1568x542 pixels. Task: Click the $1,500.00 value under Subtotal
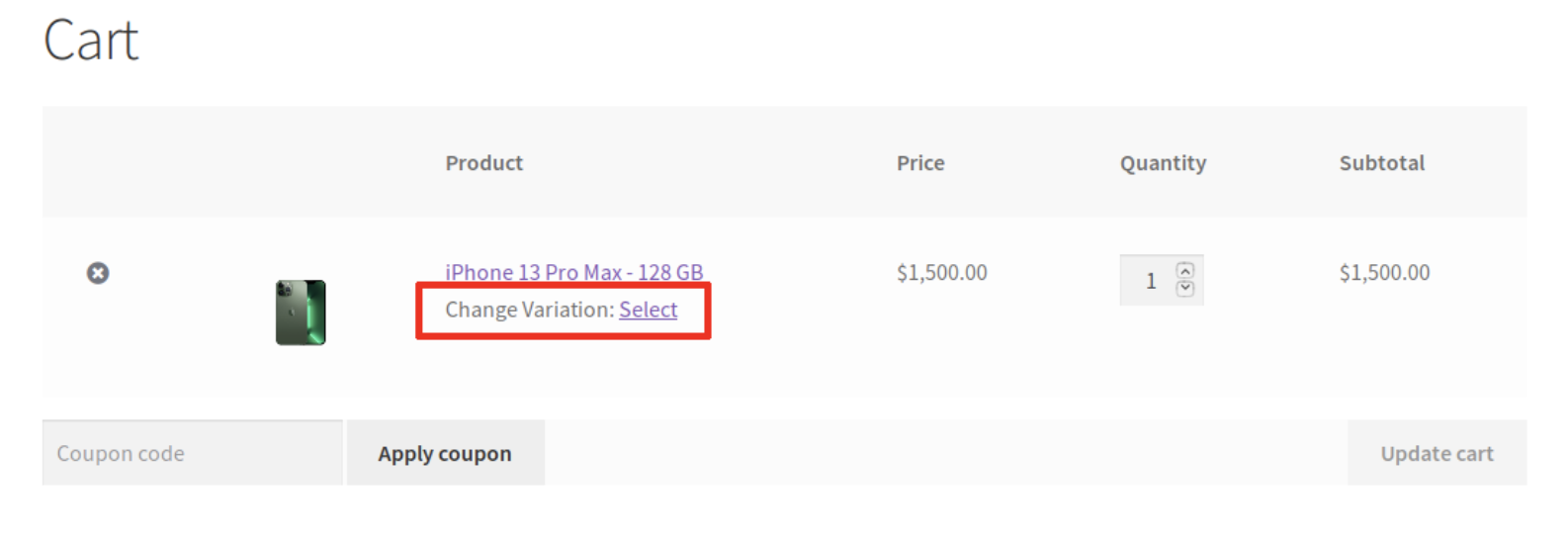click(x=1384, y=273)
